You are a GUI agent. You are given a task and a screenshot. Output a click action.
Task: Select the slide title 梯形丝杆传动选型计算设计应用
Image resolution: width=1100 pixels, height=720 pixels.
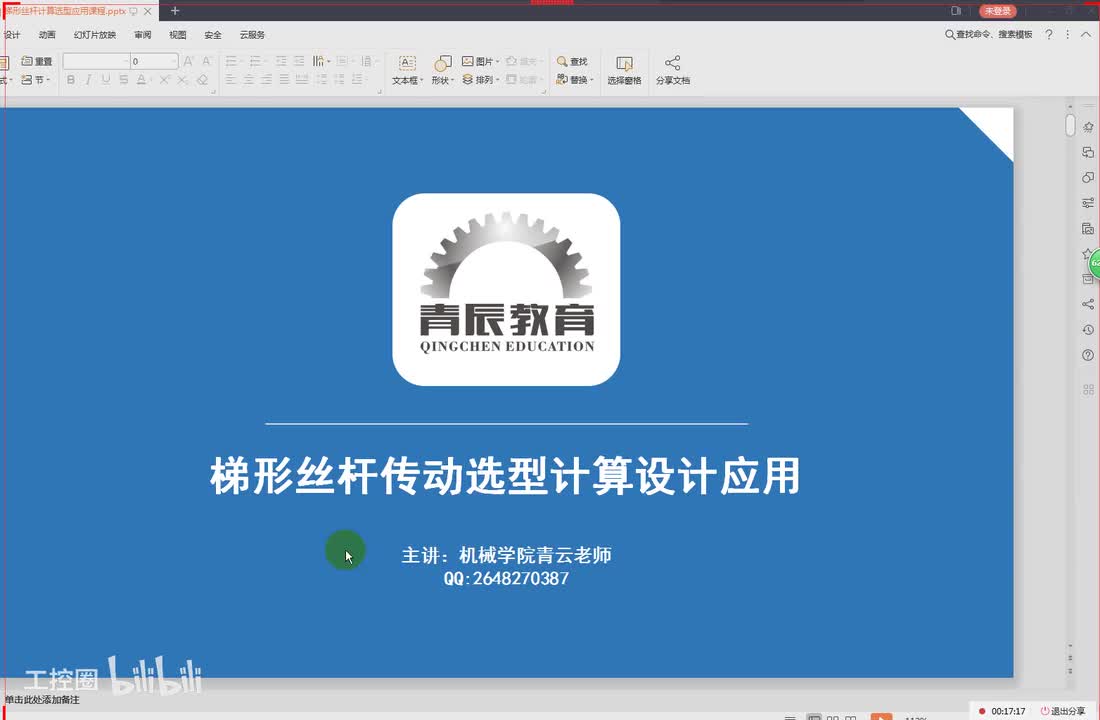tap(505, 476)
